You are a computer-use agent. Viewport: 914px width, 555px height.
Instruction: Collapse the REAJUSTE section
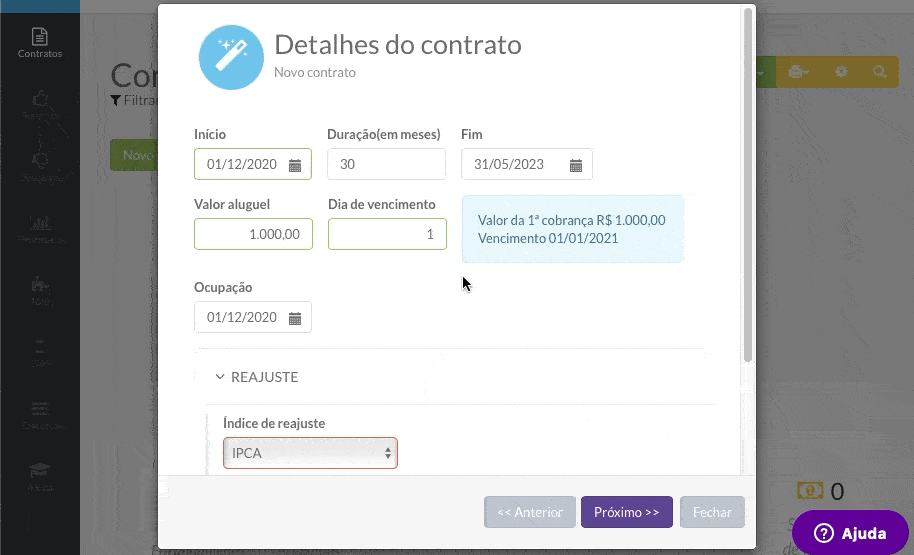(257, 377)
